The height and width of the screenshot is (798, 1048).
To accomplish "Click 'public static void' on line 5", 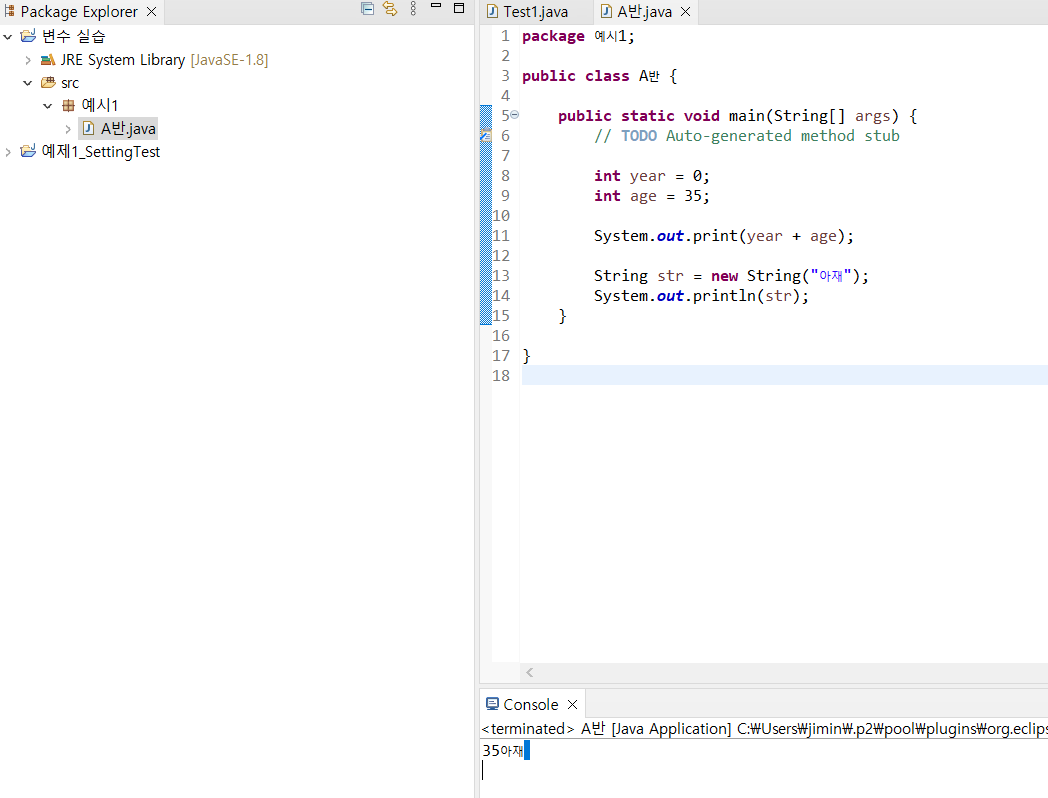I will (x=639, y=116).
